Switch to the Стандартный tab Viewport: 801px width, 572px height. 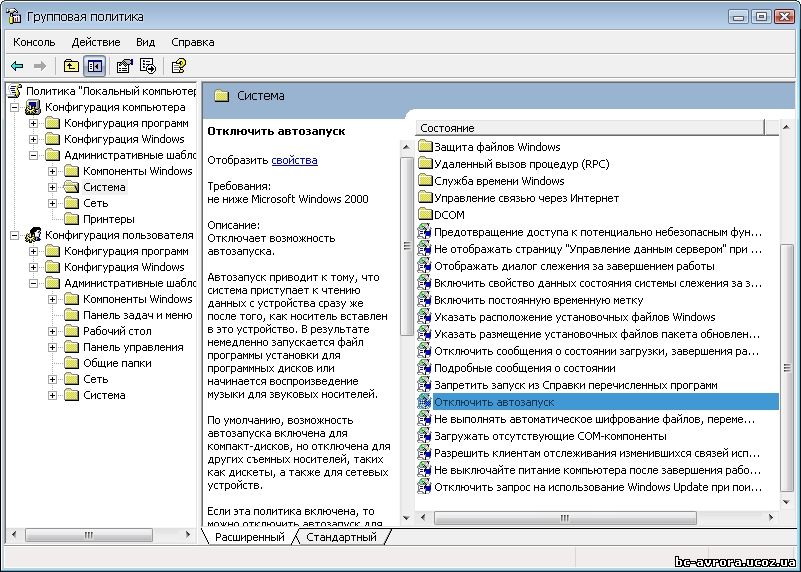coord(341,537)
